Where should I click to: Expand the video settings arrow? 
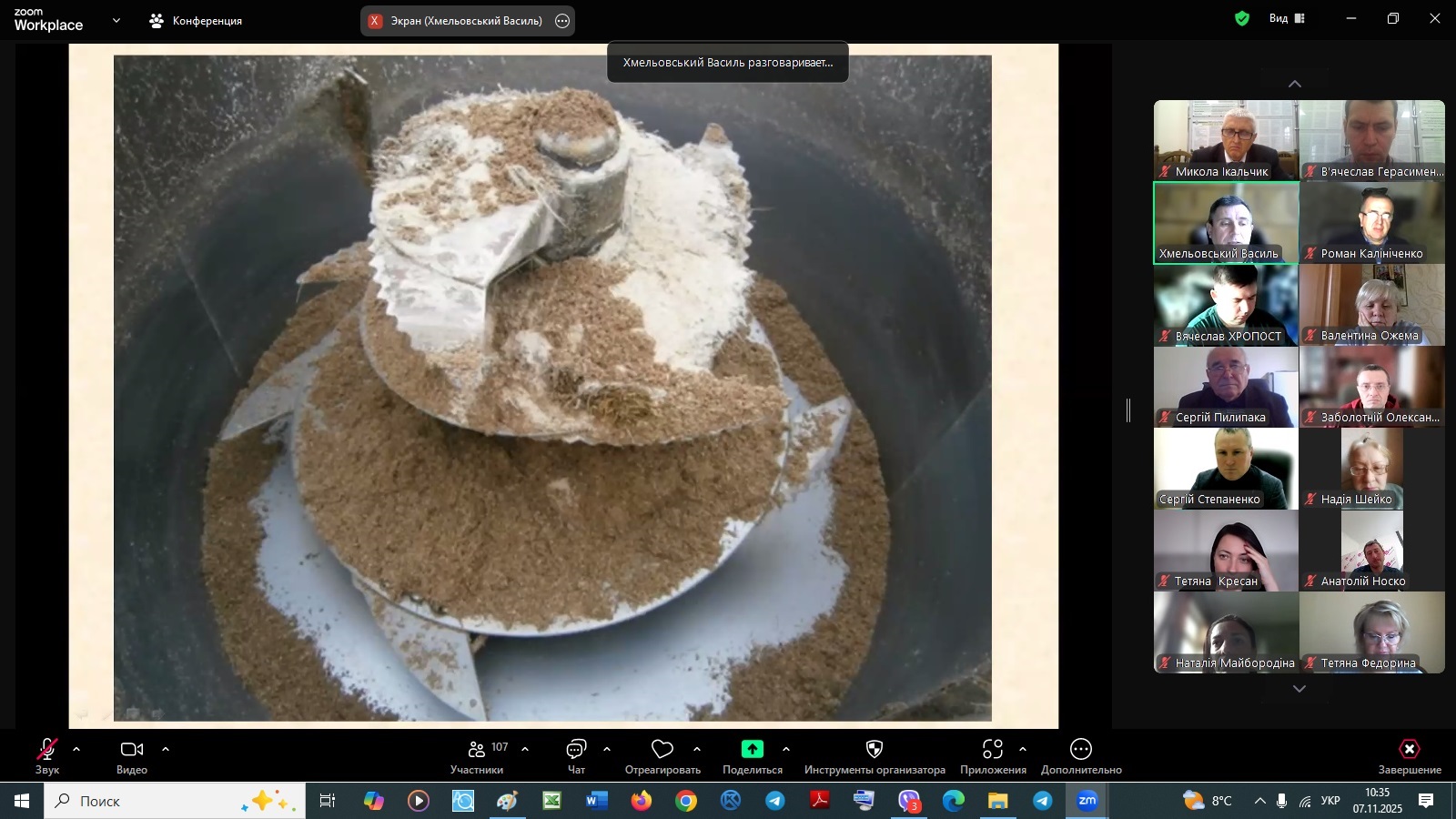(166, 749)
